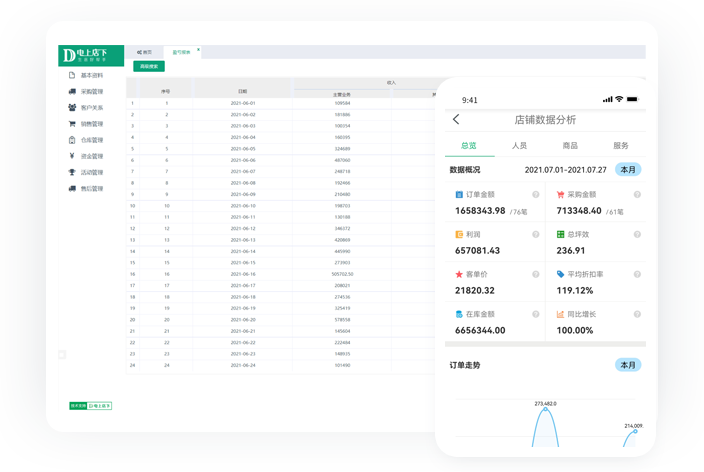The width and height of the screenshot is (704, 472).
Task: Open the 售后管理 menu item
Action: click(x=92, y=189)
